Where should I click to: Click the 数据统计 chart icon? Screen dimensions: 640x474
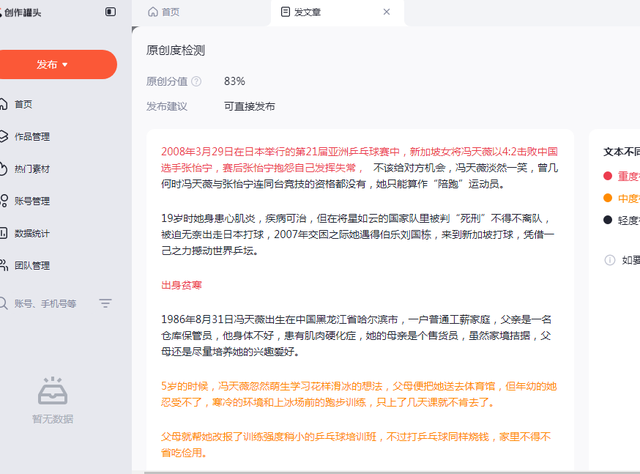(3, 233)
